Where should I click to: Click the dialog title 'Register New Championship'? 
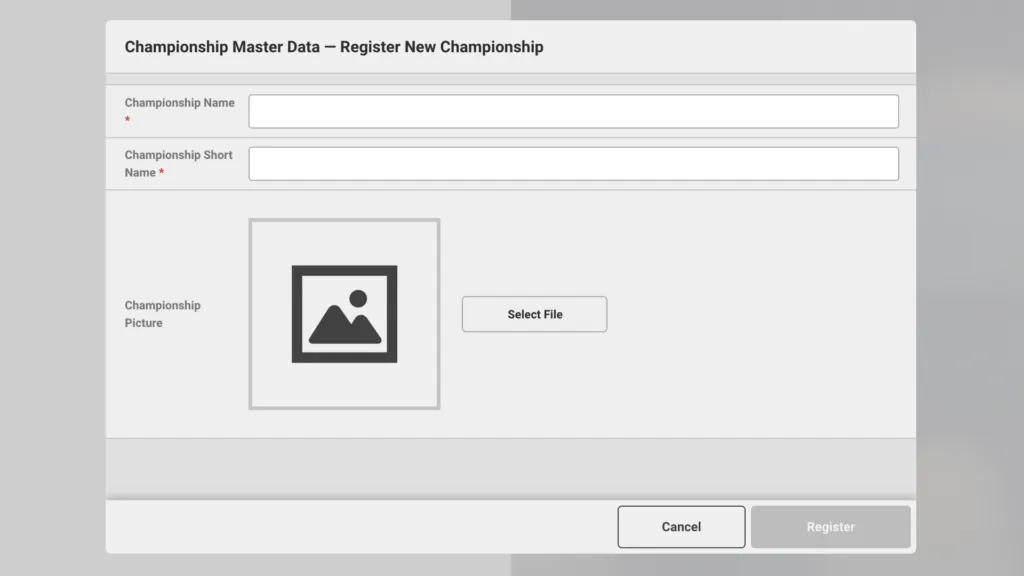[441, 47]
